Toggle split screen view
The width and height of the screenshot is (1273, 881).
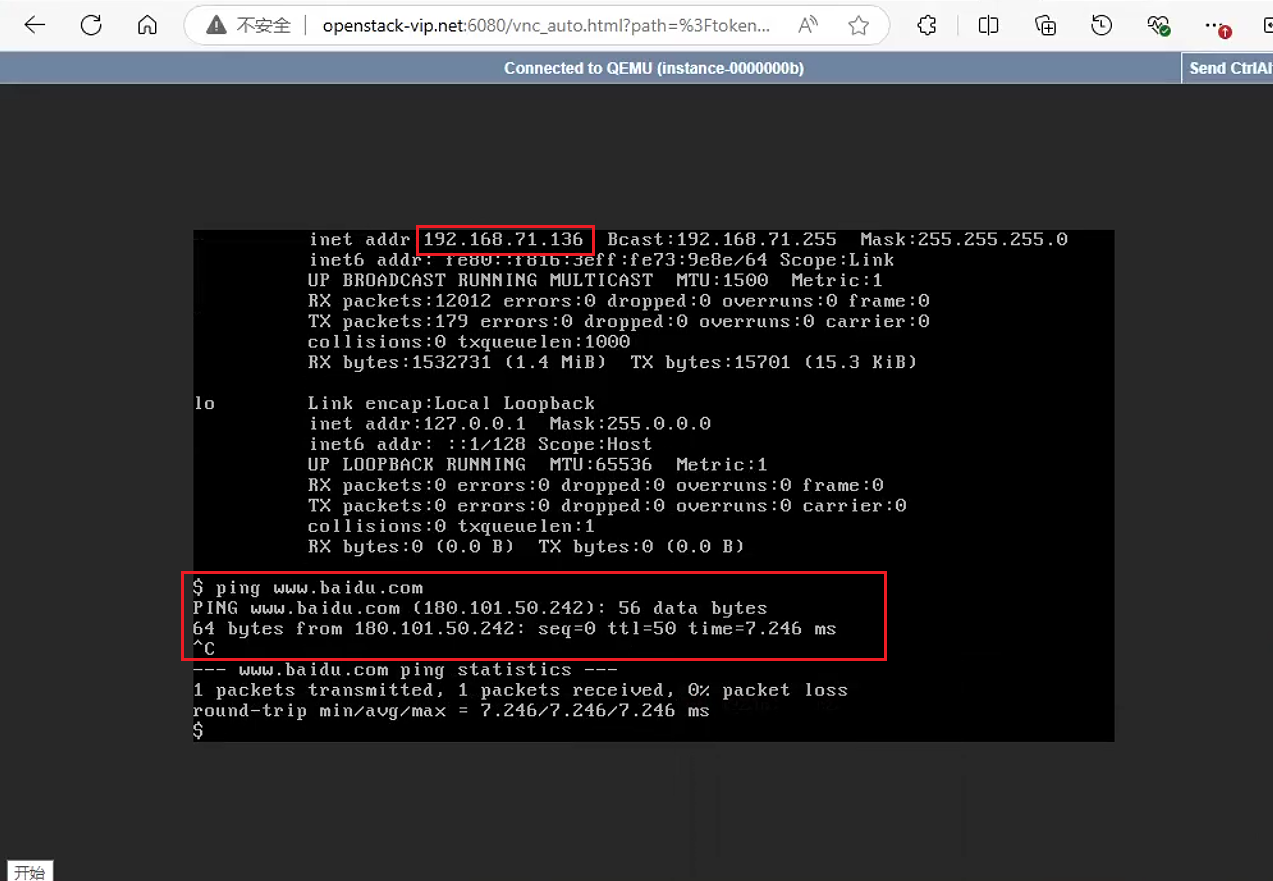[x=988, y=26]
